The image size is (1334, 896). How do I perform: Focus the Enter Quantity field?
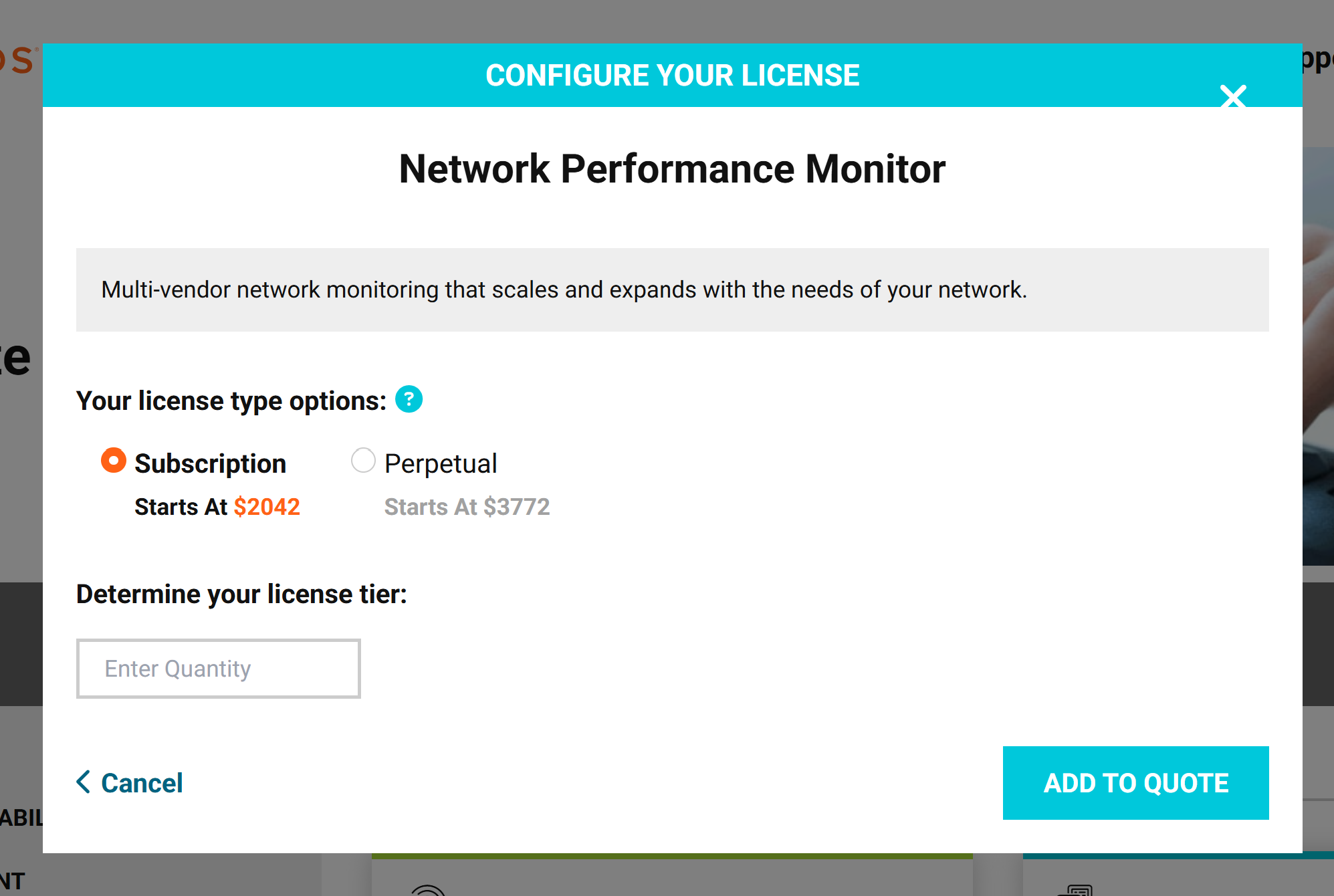point(219,669)
